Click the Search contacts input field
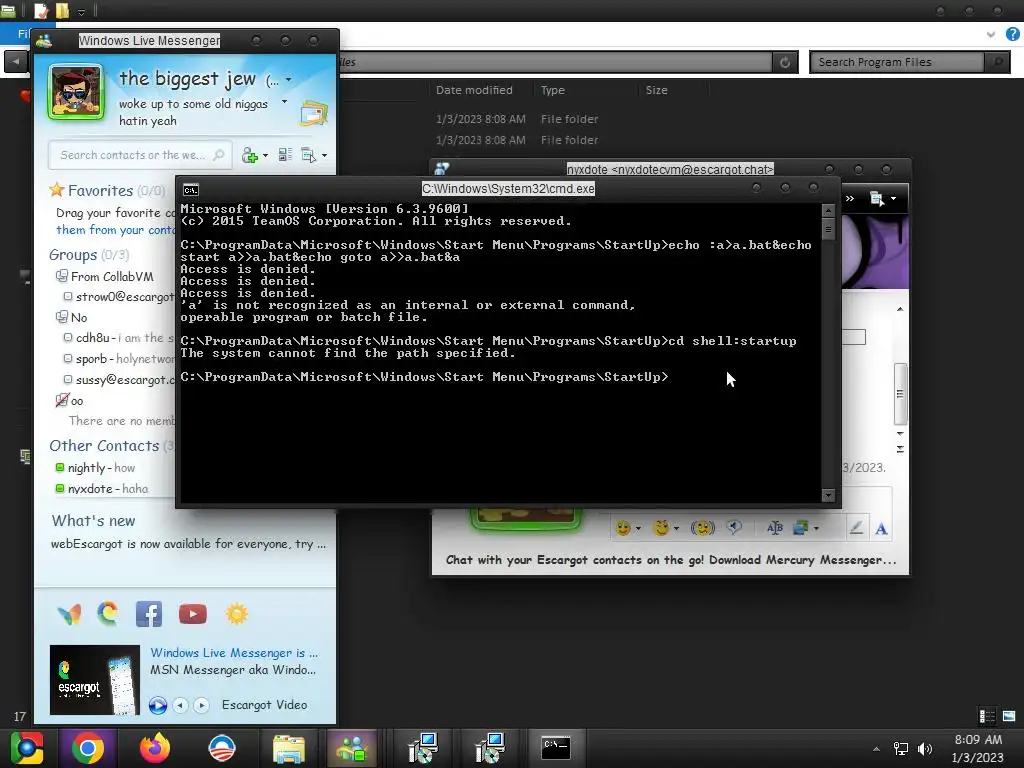The width and height of the screenshot is (1024, 768). 140,155
